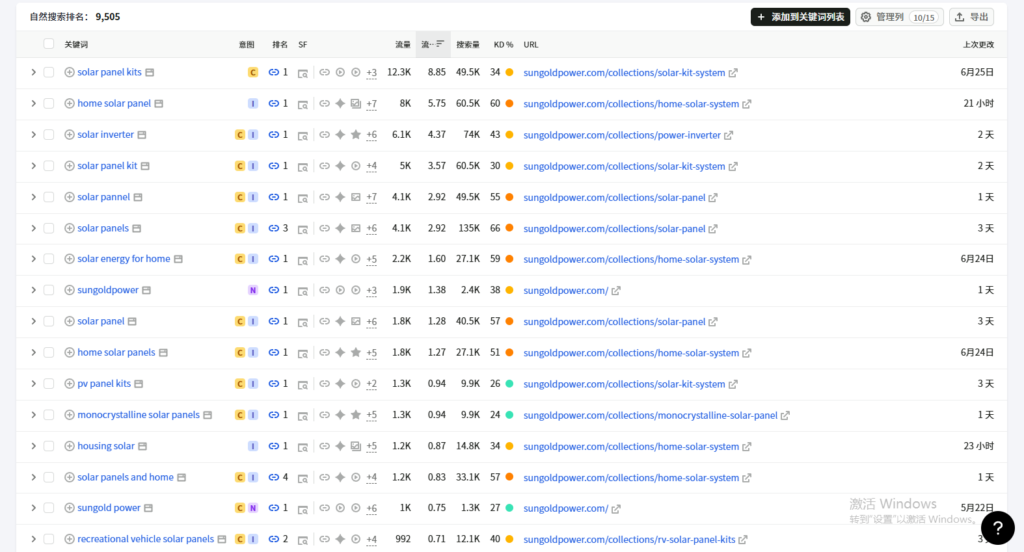Sort by 关键词 column header

click(x=76, y=44)
